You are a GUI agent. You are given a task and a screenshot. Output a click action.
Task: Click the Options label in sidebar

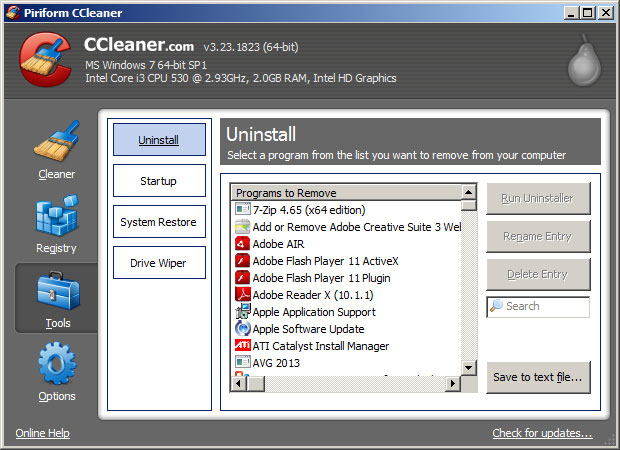pyautogui.click(x=57, y=396)
